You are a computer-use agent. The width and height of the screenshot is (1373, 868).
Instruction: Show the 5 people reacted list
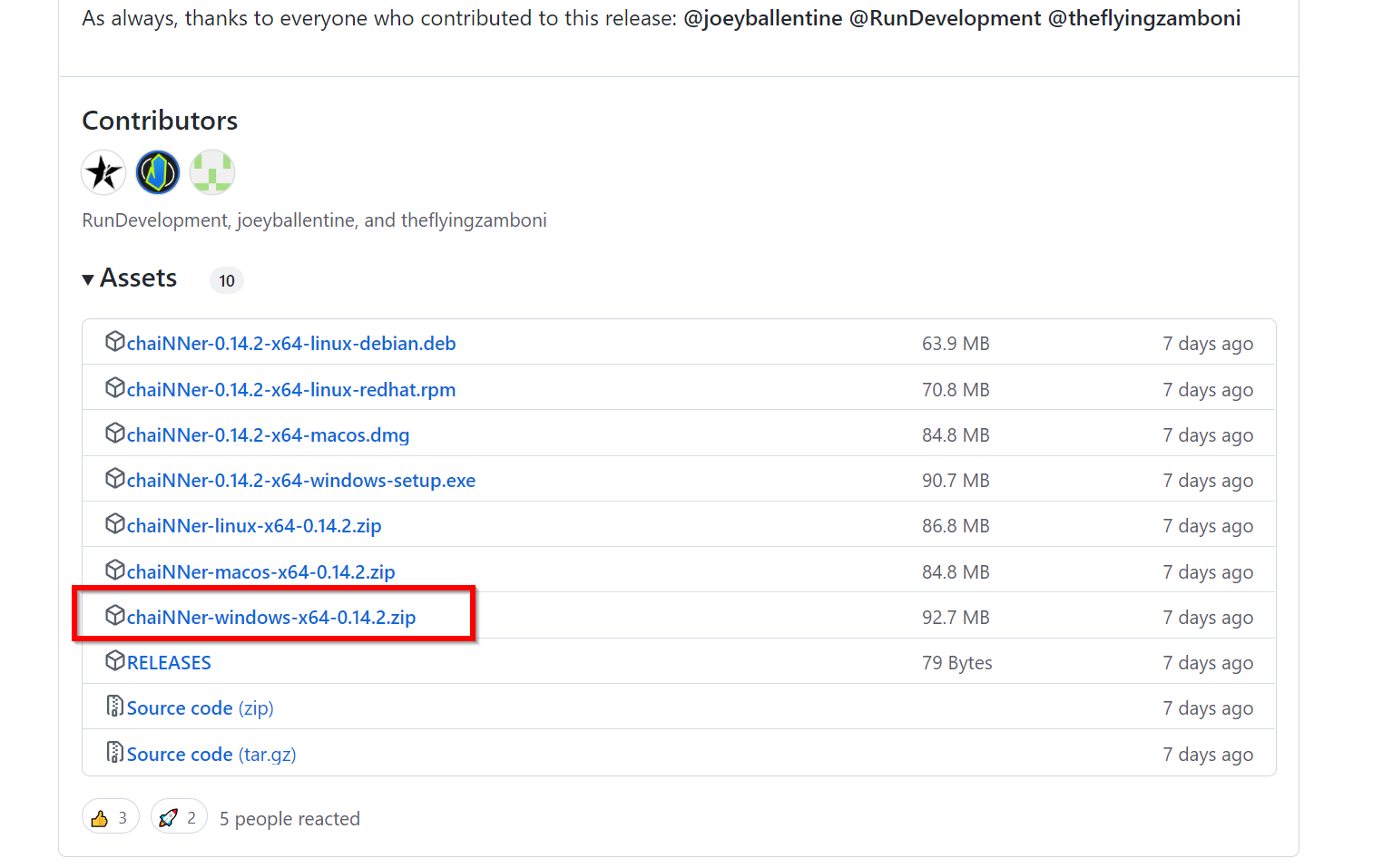click(x=289, y=819)
